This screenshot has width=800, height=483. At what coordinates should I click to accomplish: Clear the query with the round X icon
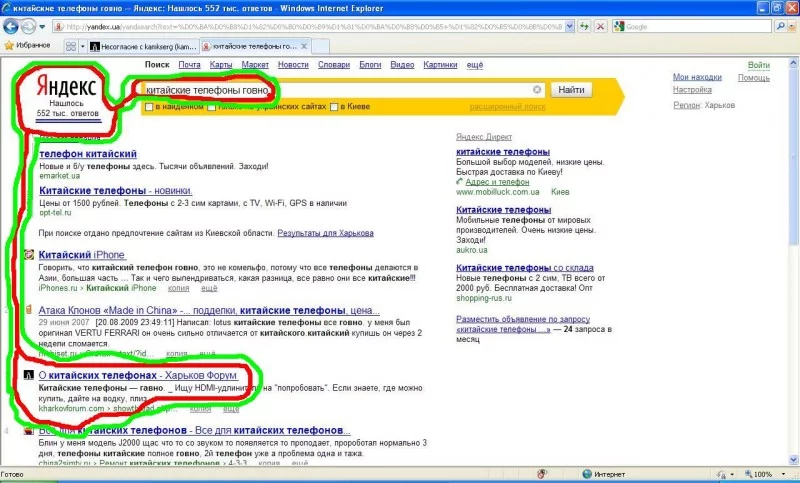coord(537,90)
